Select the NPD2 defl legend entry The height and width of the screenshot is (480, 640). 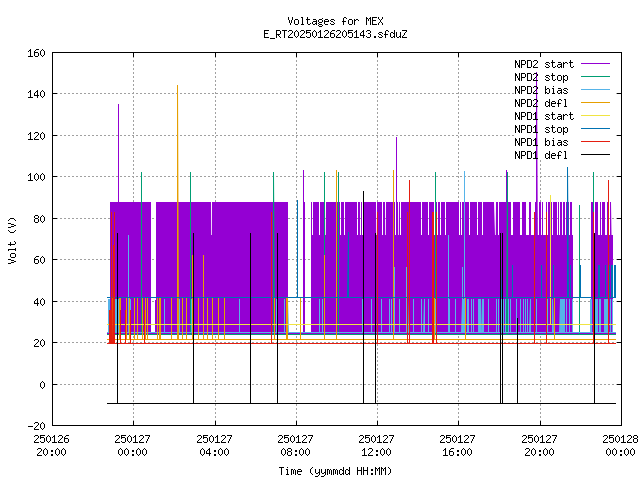[x=541, y=103]
